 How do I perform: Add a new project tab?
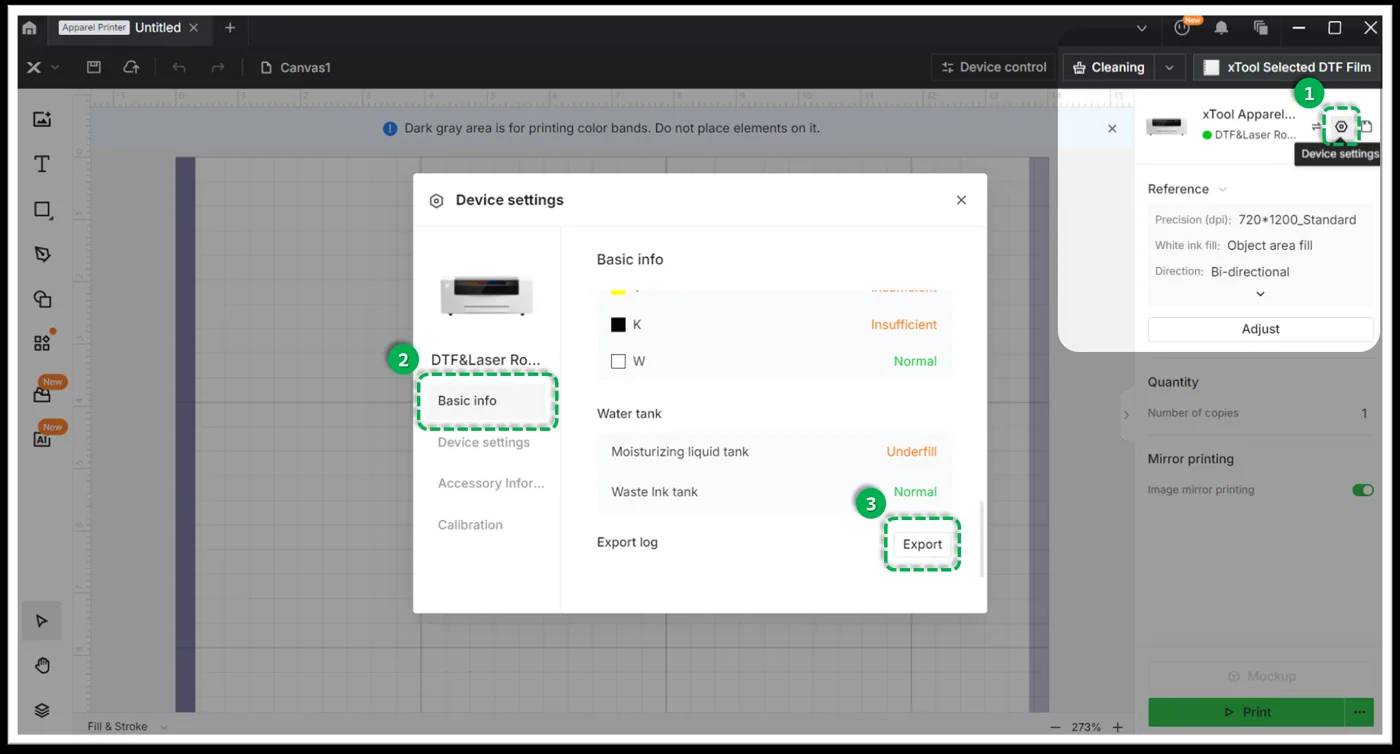point(230,28)
